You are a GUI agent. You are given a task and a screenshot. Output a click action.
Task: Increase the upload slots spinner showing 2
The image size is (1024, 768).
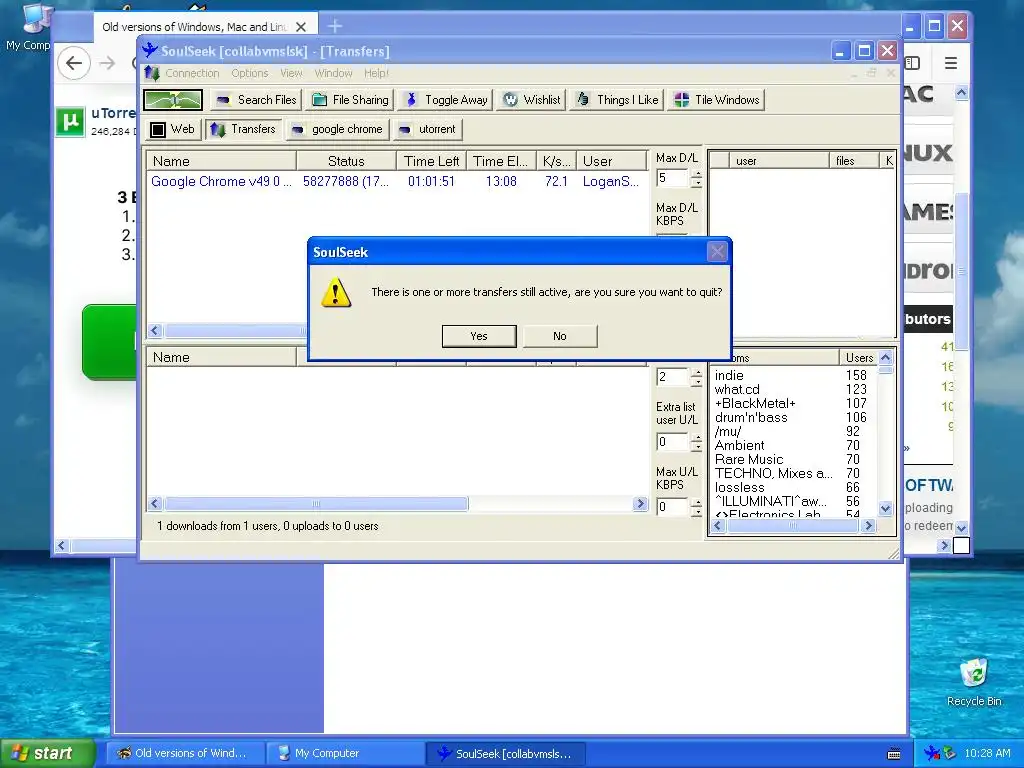click(696, 372)
